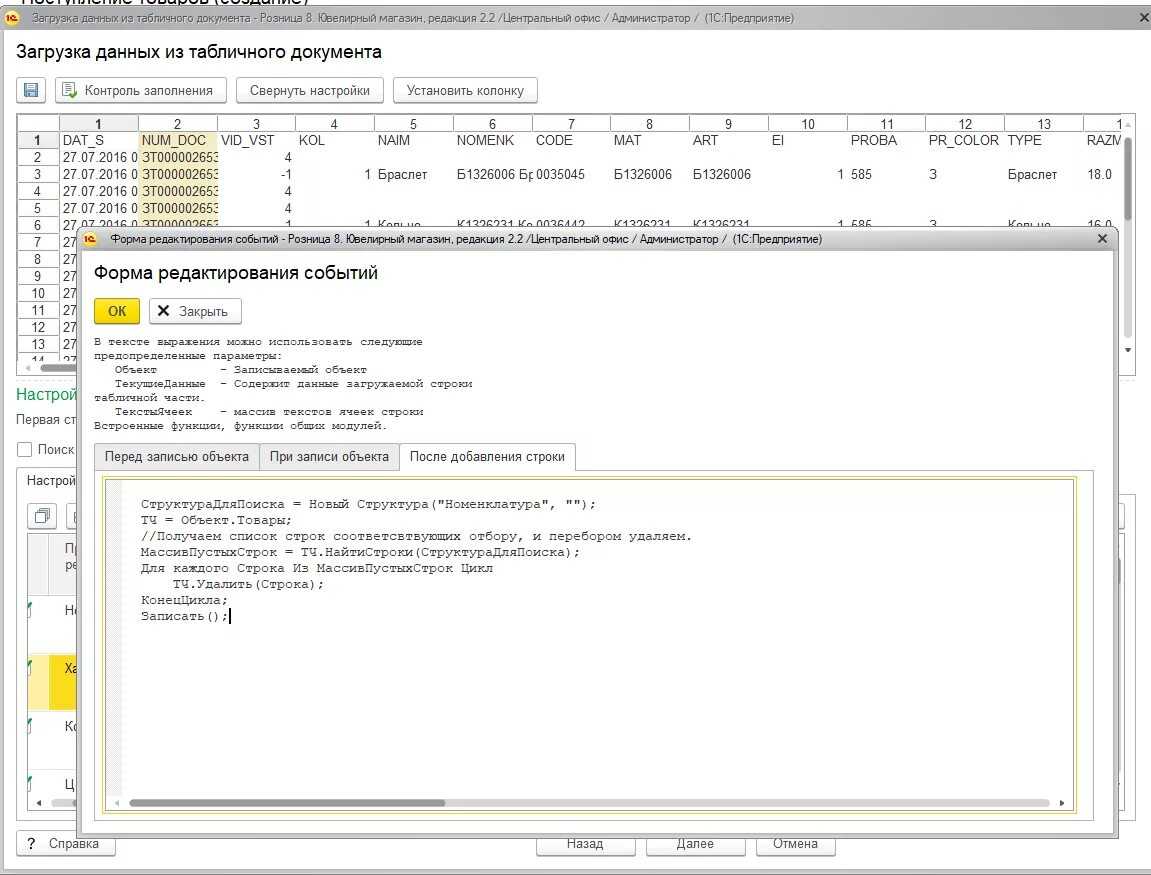Toggle the Поиск checkbox in the background window
Viewport: 1151px width, 875px height.
(x=24, y=449)
